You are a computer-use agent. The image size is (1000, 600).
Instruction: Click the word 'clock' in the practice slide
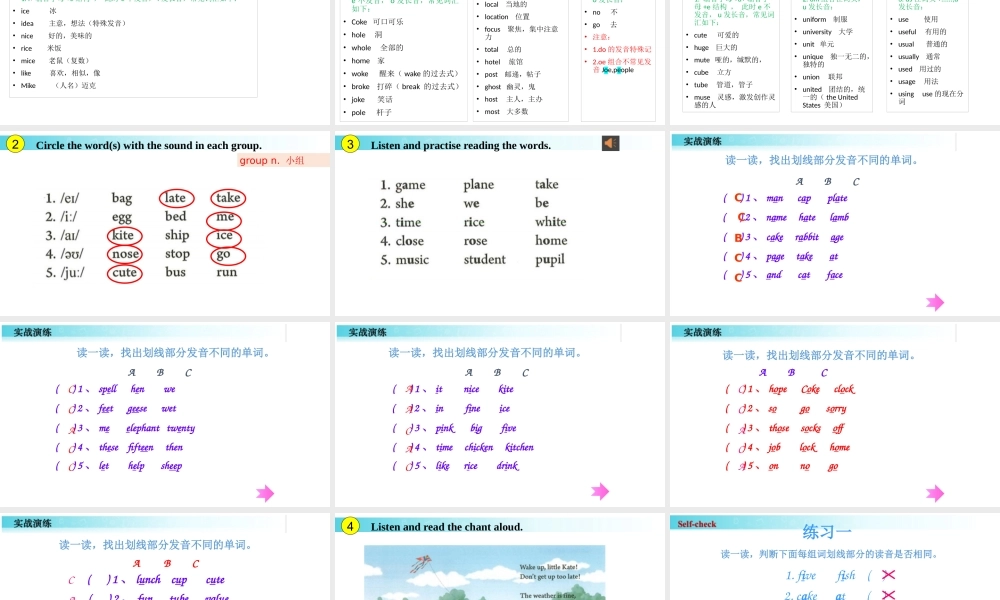(844, 390)
